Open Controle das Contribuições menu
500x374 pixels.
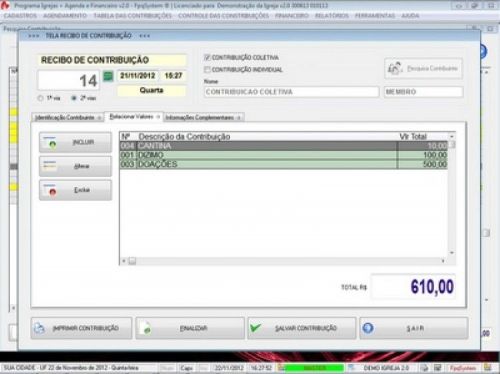click(x=223, y=16)
